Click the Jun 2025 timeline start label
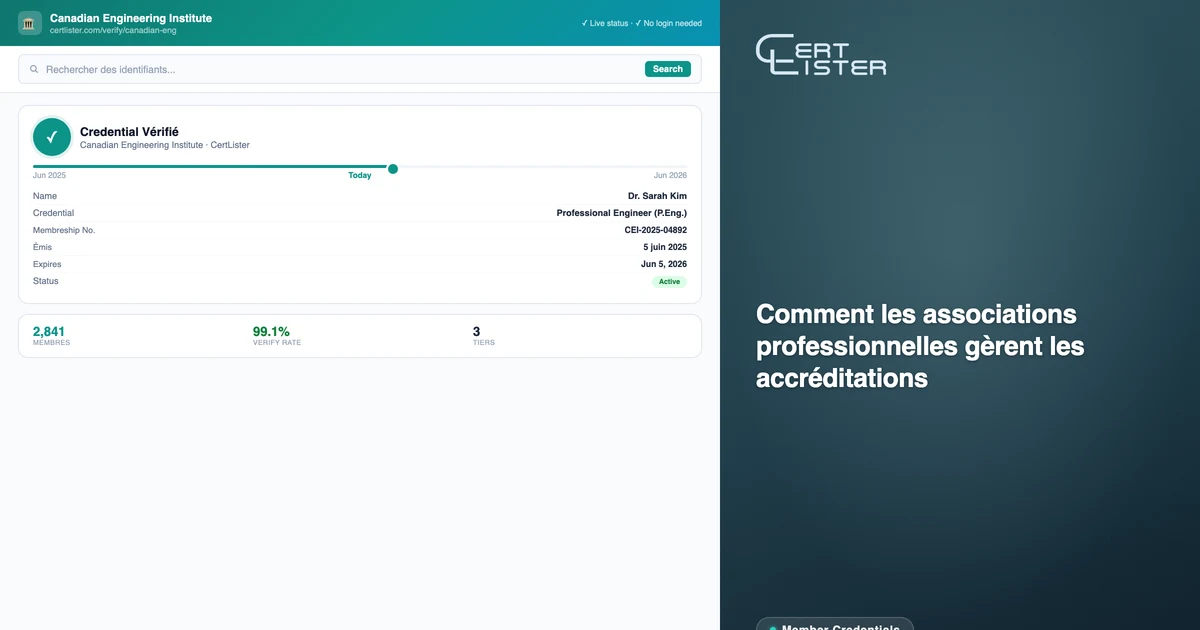 (49, 175)
